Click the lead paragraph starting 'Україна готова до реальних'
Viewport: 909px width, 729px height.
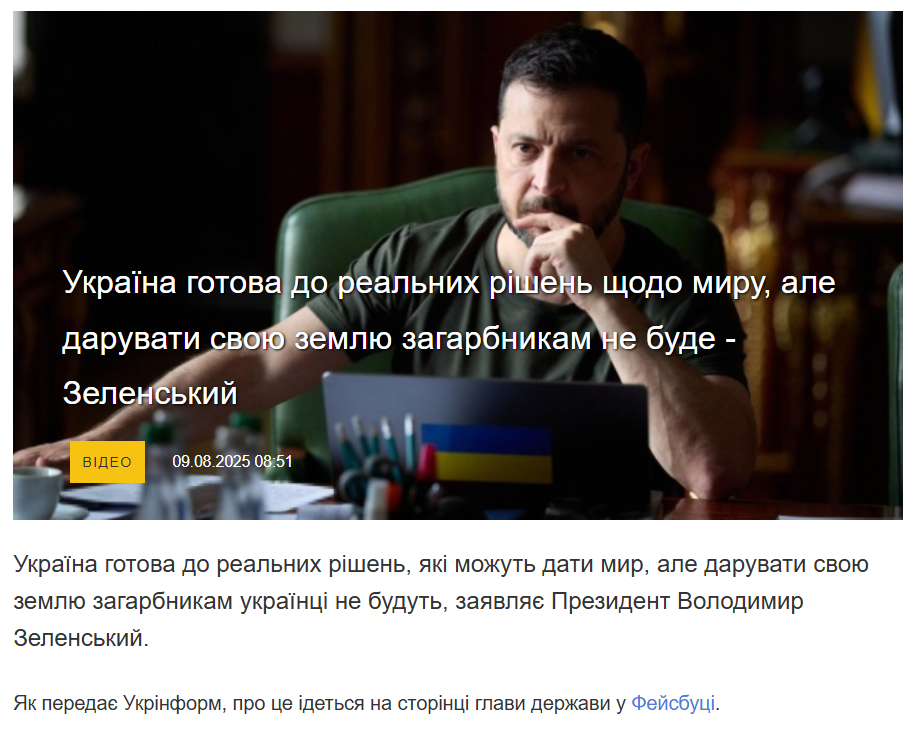tap(441, 601)
